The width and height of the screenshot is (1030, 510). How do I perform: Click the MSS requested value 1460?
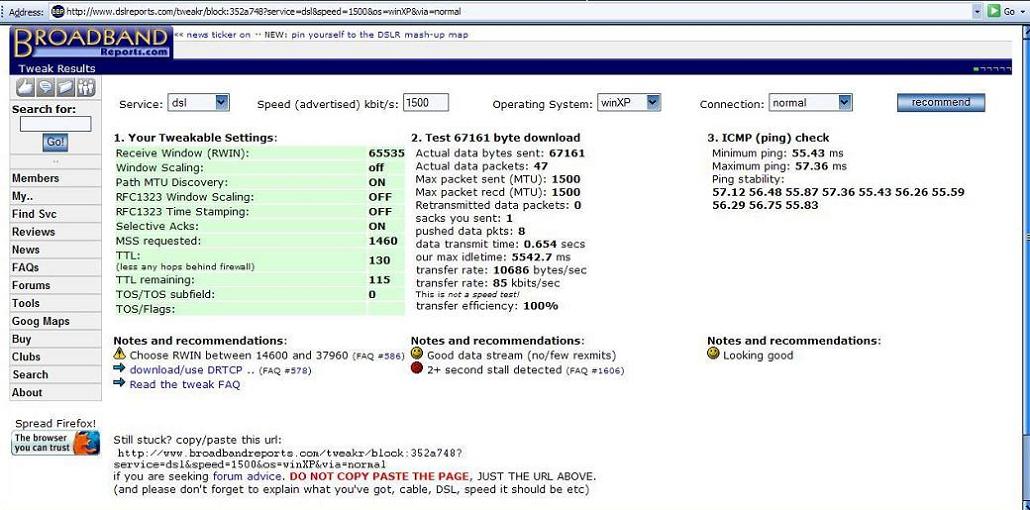pyautogui.click(x=383, y=241)
